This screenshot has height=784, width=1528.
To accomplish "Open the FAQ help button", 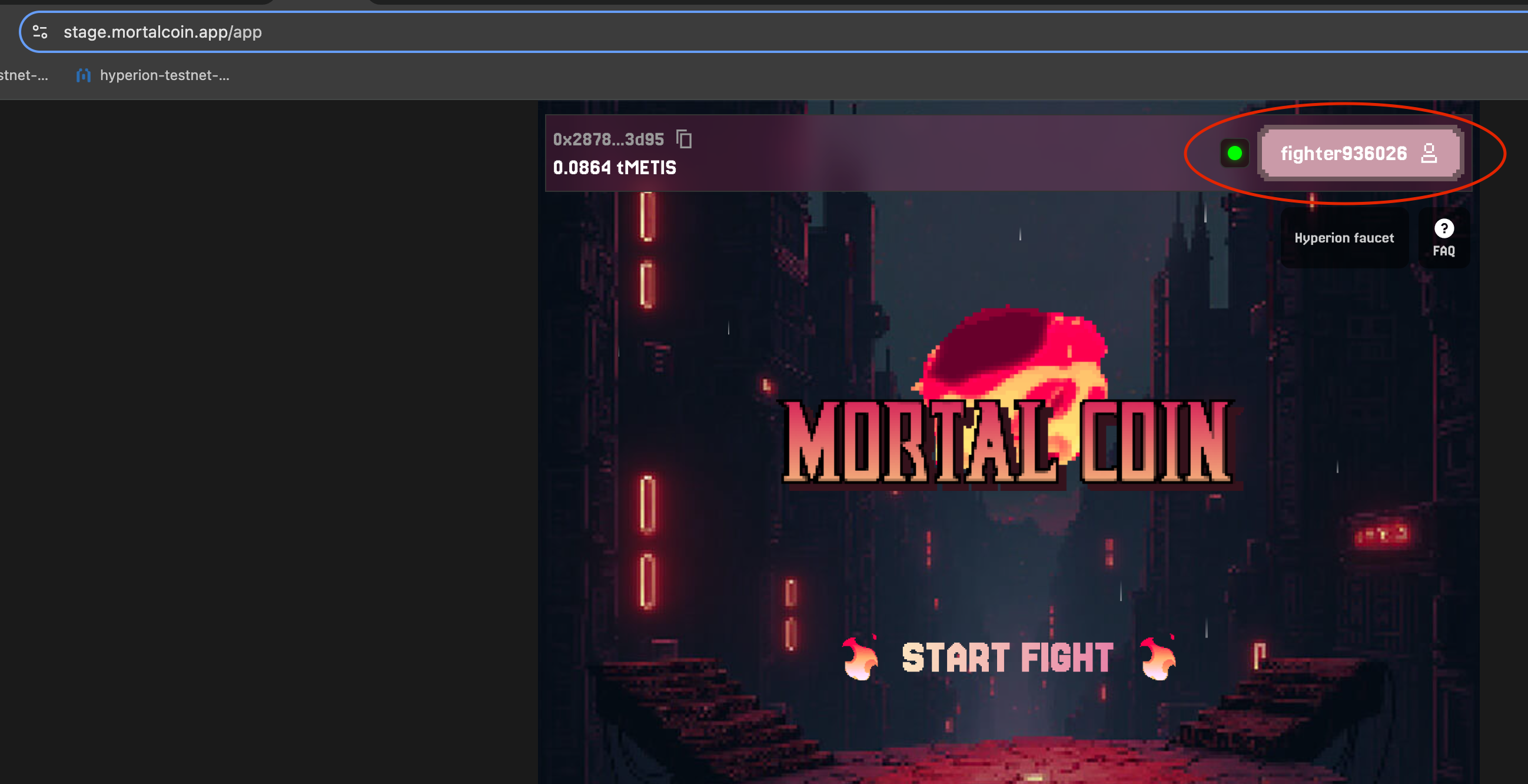I will [x=1443, y=238].
